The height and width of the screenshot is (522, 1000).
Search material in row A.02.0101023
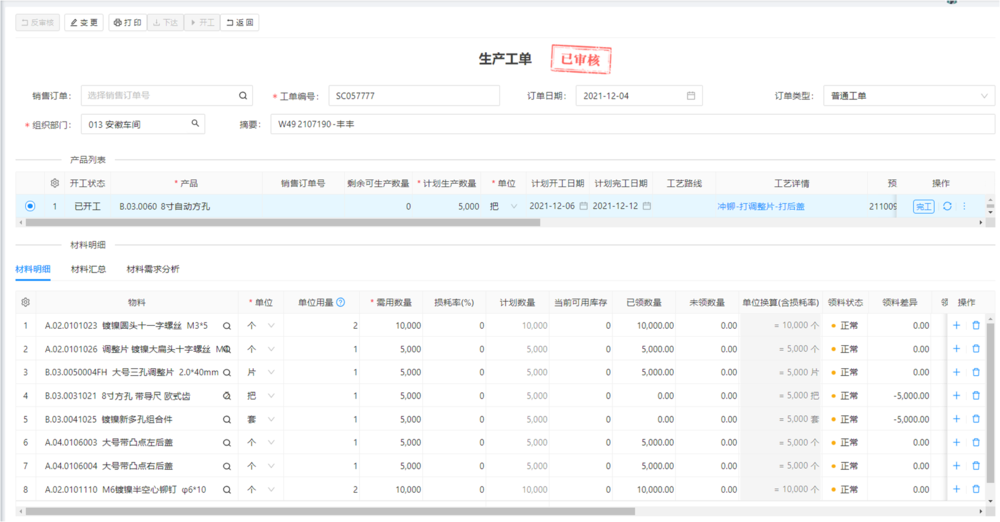(x=226, y=325)
